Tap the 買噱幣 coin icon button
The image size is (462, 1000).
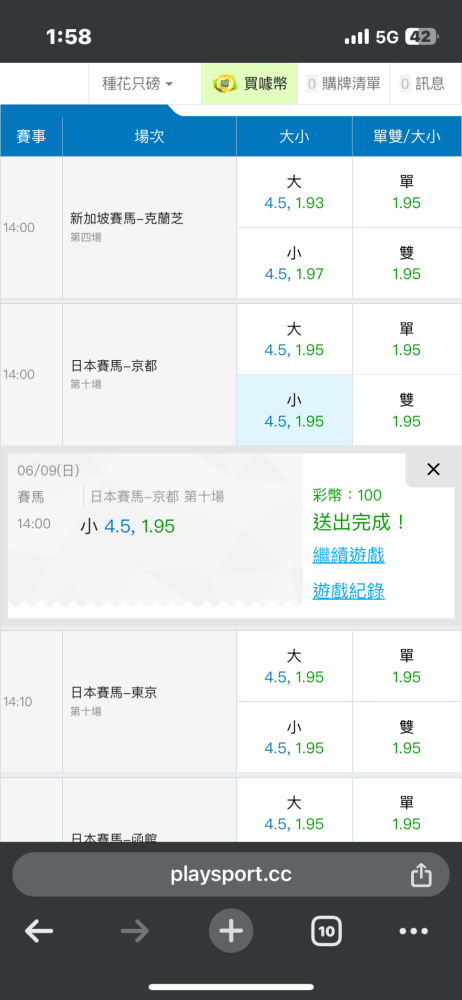(x=249, y=84)
